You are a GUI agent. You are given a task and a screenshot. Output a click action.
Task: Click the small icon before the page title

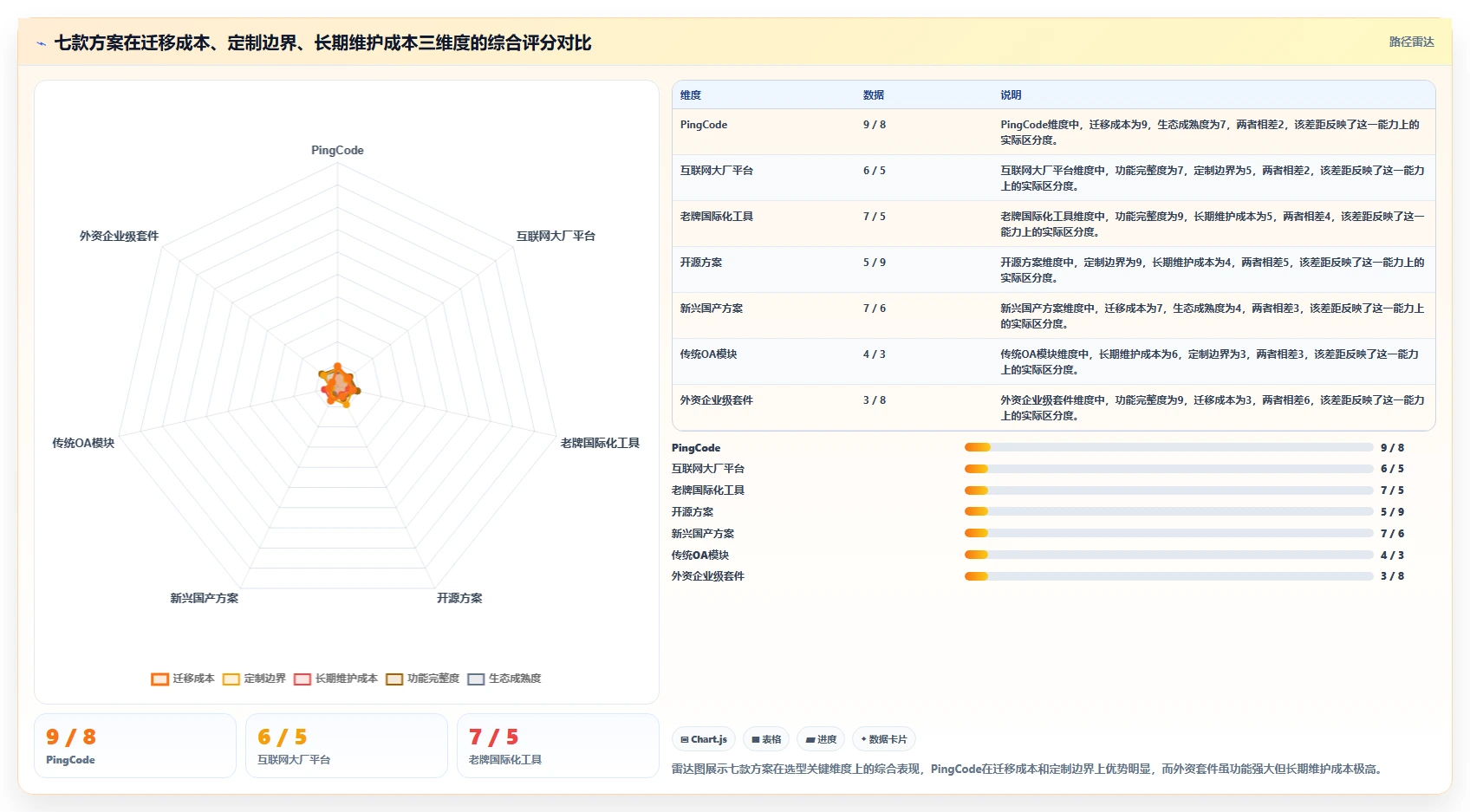coord(41,43)
